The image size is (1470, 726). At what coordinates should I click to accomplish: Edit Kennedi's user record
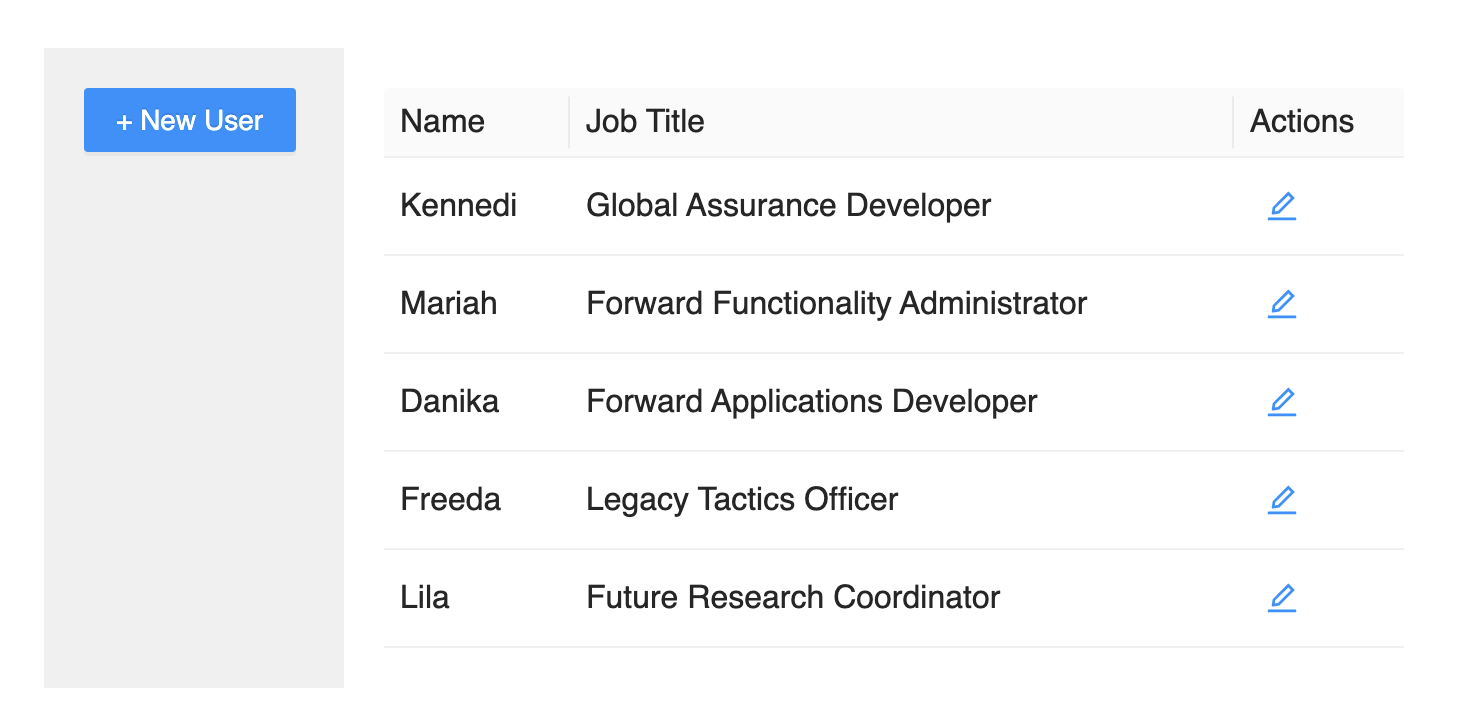point(1281,206)
